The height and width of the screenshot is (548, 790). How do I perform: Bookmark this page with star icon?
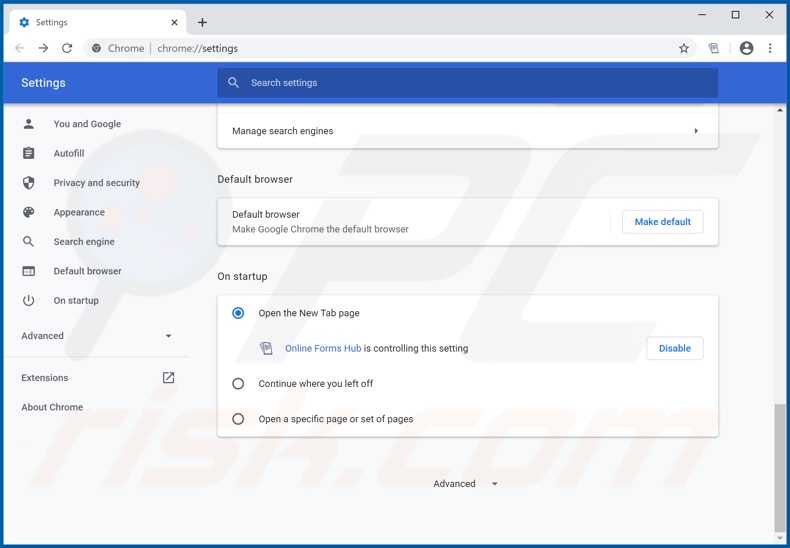pos(684,48)
